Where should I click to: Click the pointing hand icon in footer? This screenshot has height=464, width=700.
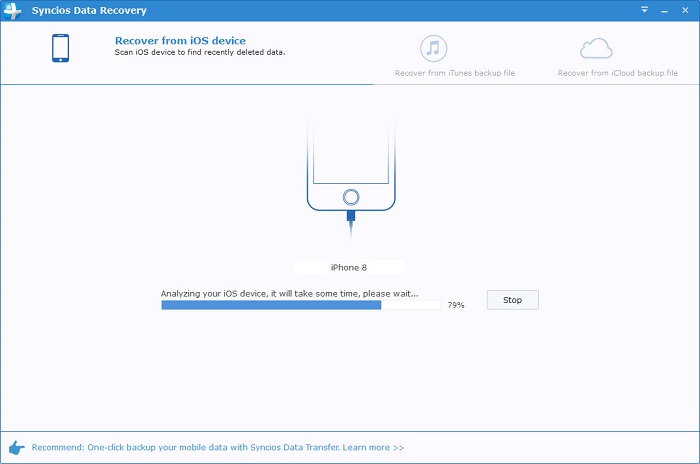tap(17, 447)
